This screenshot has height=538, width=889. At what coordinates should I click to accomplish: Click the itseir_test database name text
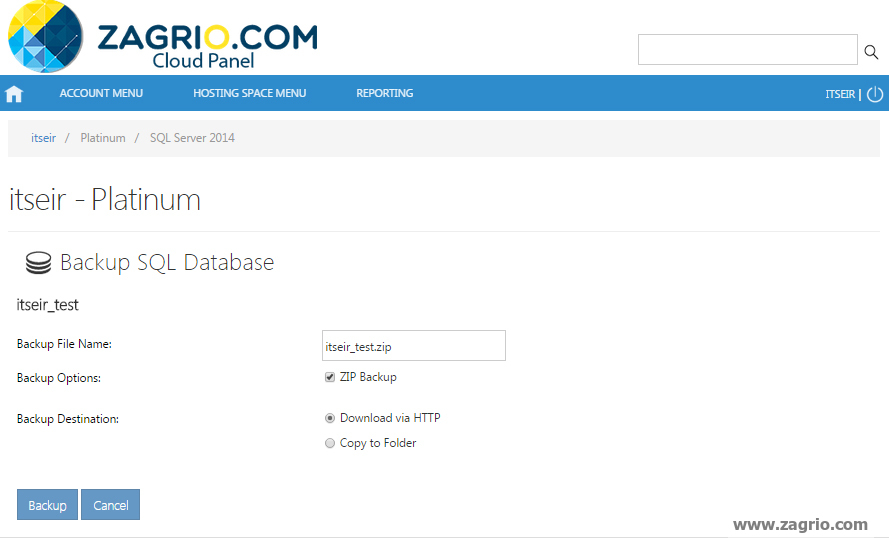pyautogui.click(x=48, y=305)
